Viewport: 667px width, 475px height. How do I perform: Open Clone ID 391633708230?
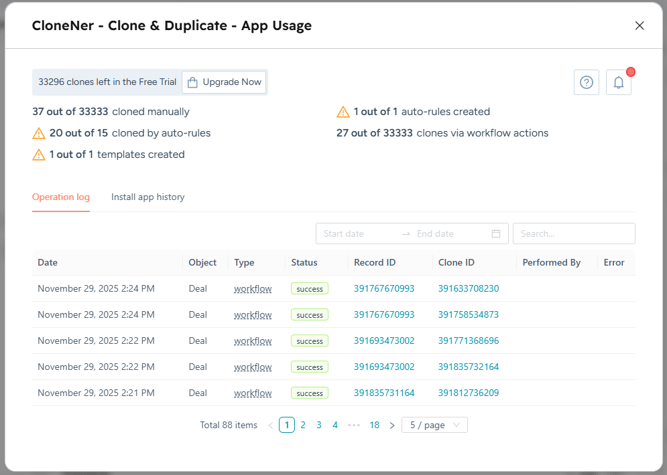[x=468, y=289]
